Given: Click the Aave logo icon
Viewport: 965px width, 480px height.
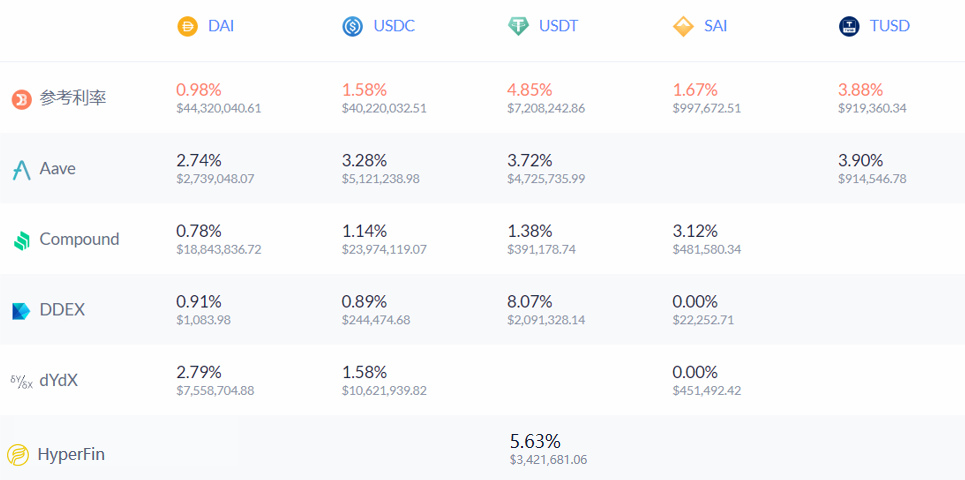Looking at the screenshot, I should tap(21, 169).
